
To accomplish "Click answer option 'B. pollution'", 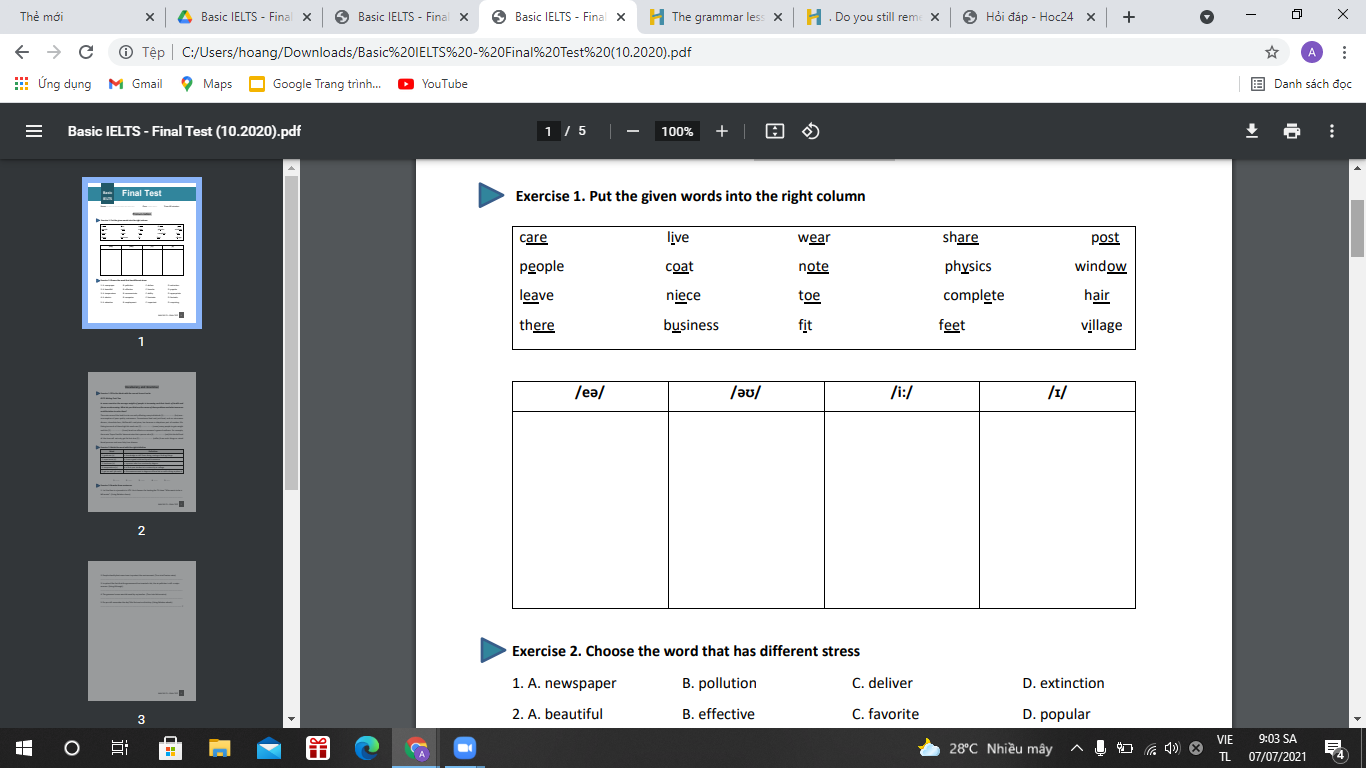I will pos(719,683).
